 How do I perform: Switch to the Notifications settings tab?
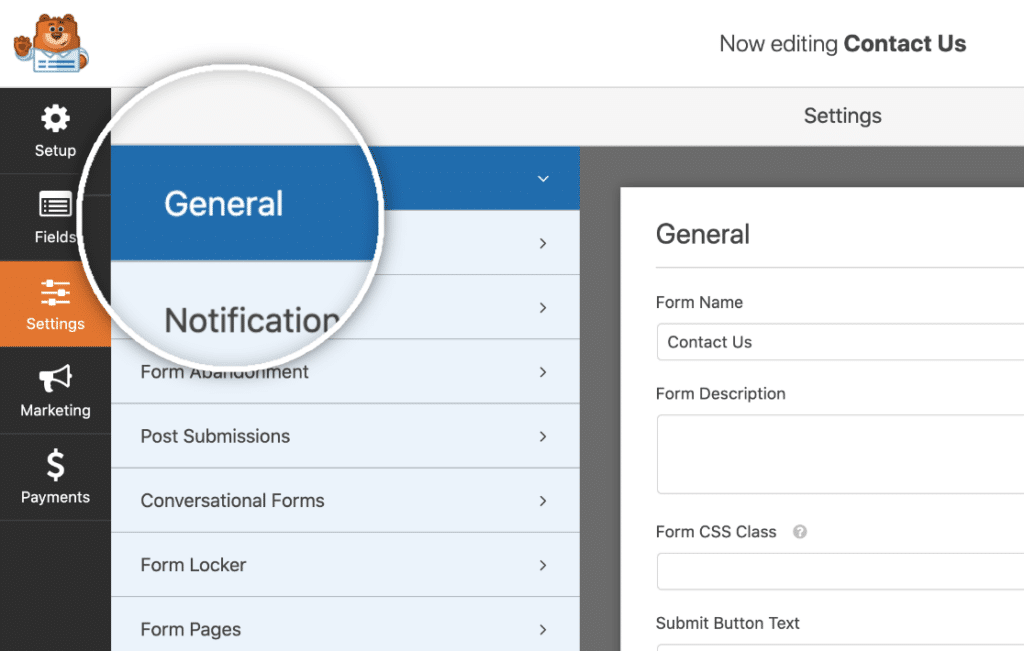250,319
